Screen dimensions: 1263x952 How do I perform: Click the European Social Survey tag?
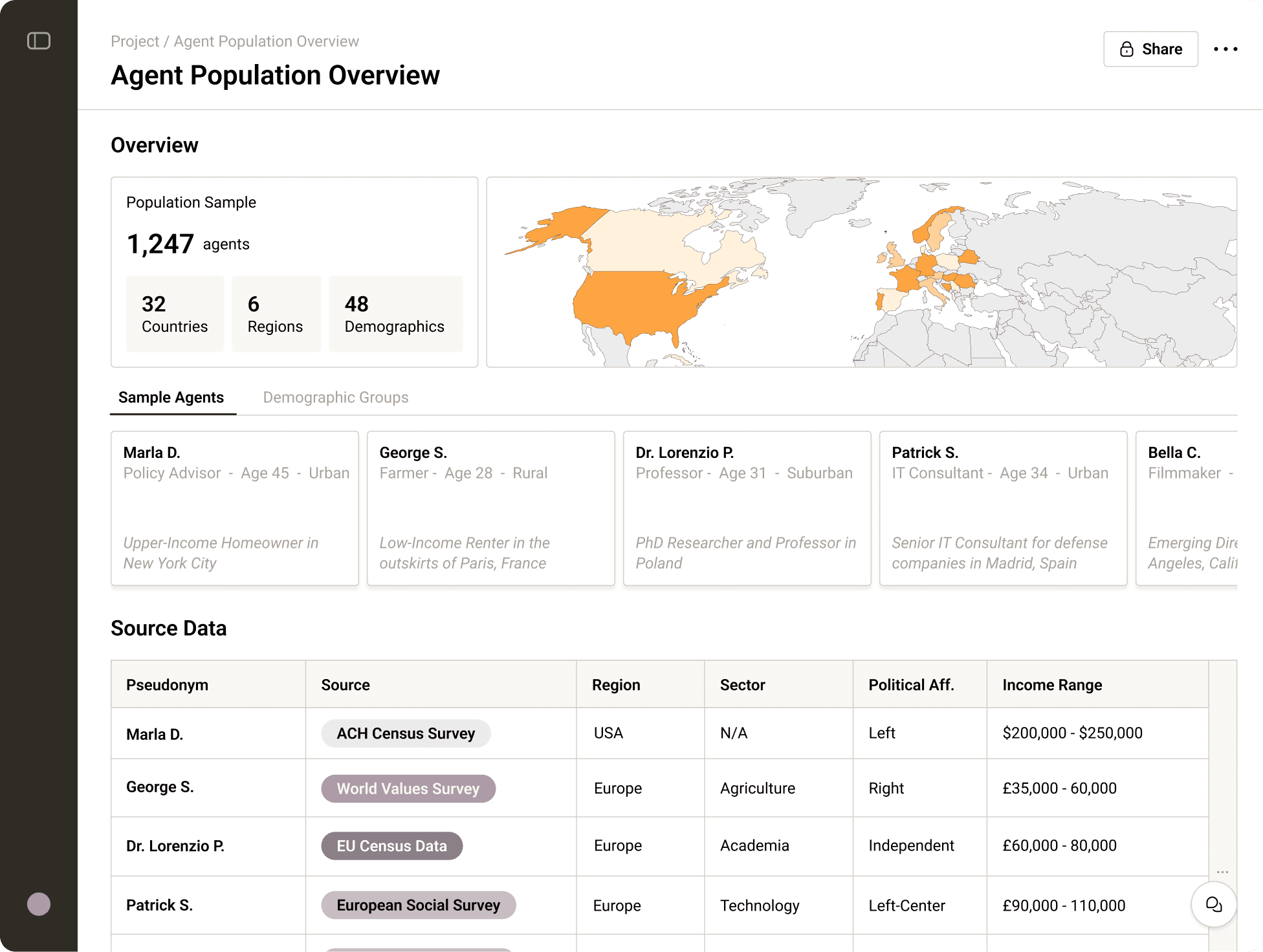pos(418,905)
